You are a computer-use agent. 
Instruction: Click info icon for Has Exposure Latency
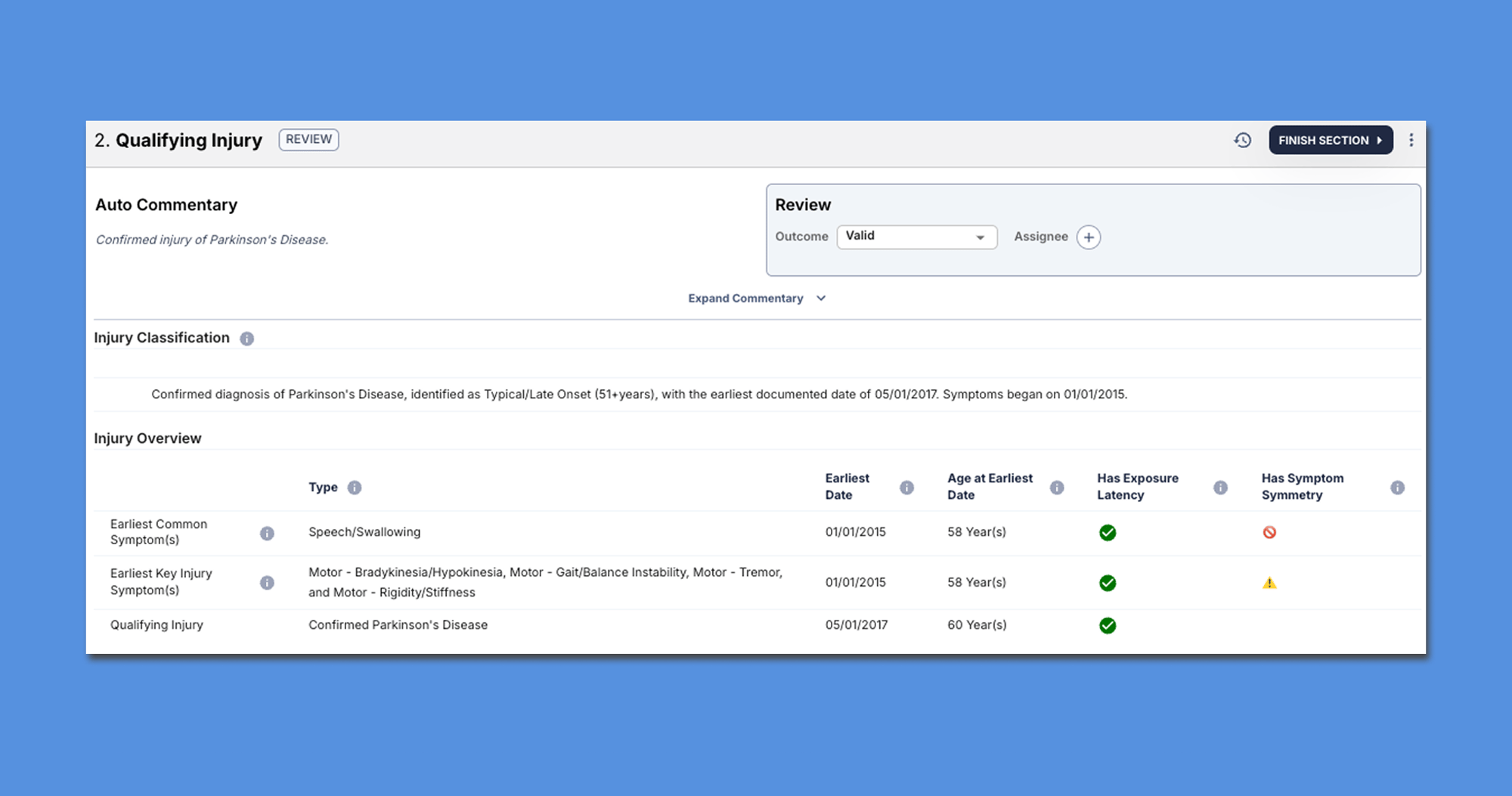(1220, 488)
